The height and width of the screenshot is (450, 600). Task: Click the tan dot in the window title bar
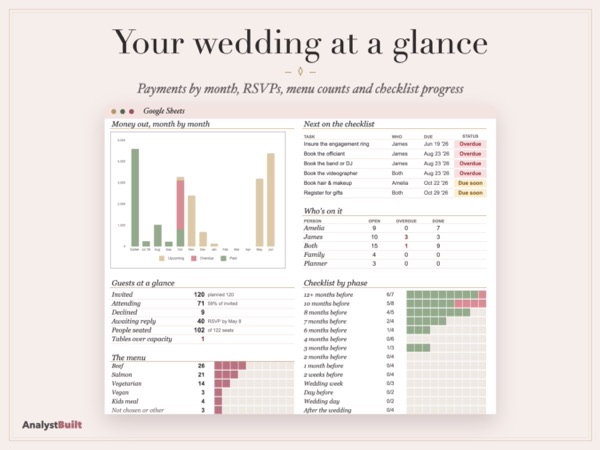point(114,111)
